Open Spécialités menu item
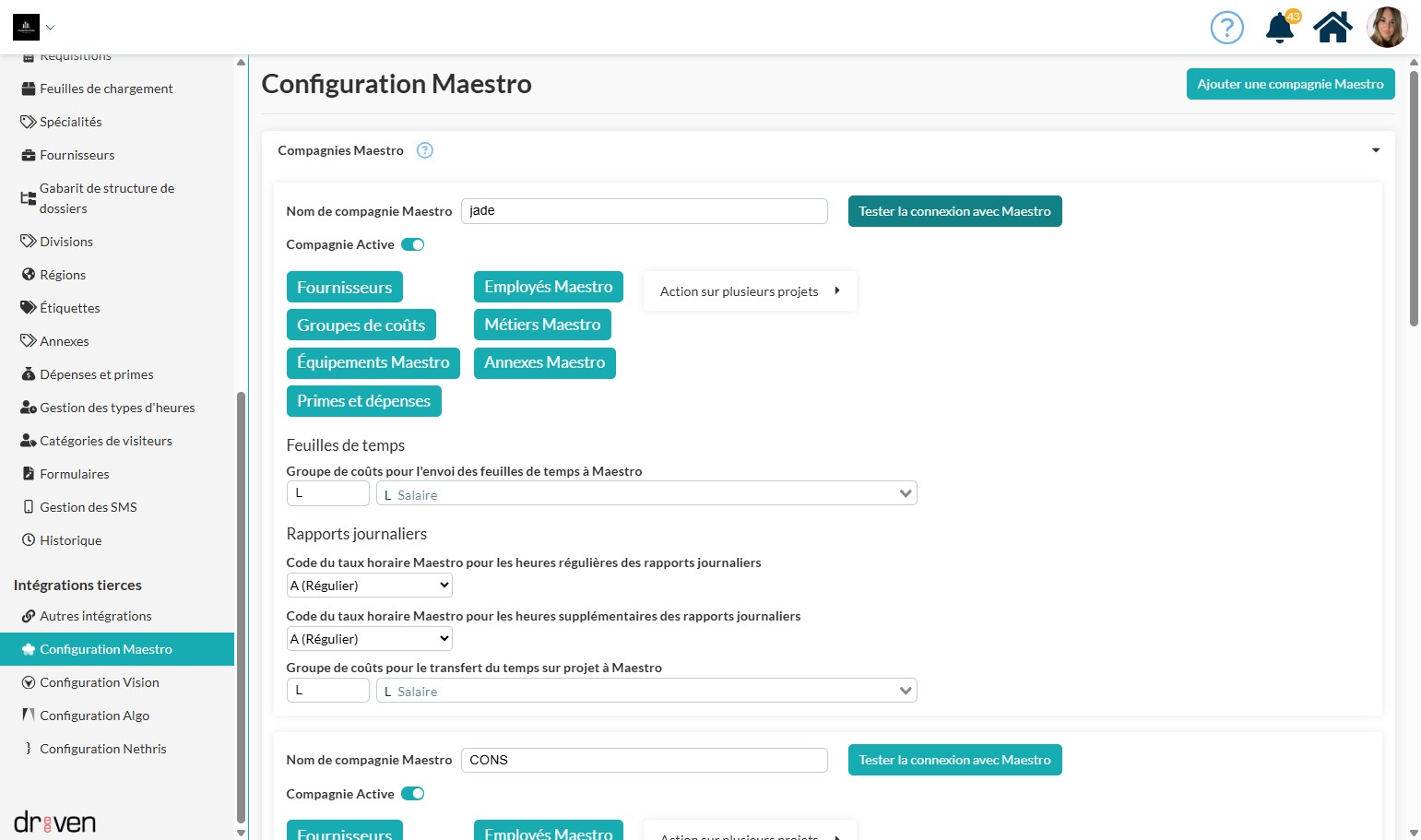The width and height of the screenshot is (1421, 840). click(x=70, y=122)
